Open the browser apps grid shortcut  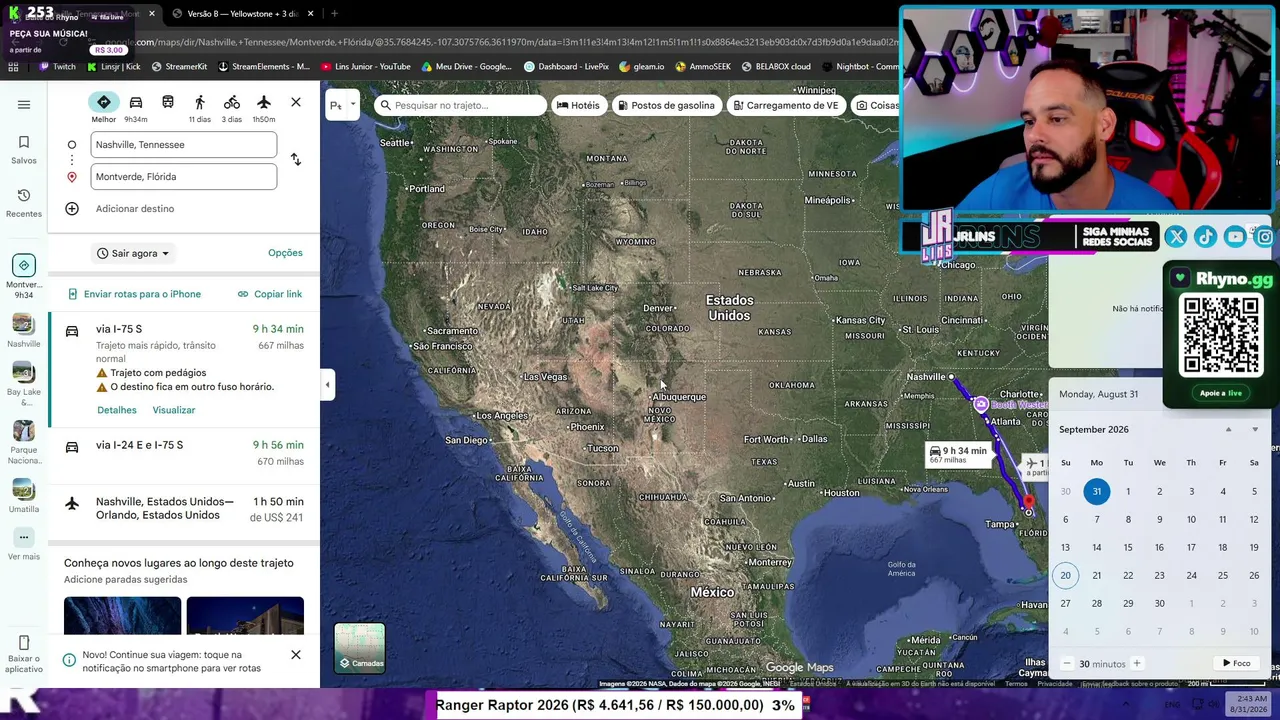pos(13,67)
